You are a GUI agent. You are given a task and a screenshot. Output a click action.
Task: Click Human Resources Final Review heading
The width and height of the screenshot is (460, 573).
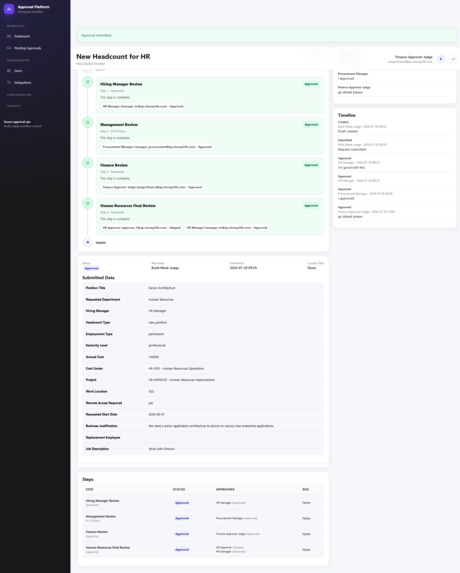(x=128, y=206)
